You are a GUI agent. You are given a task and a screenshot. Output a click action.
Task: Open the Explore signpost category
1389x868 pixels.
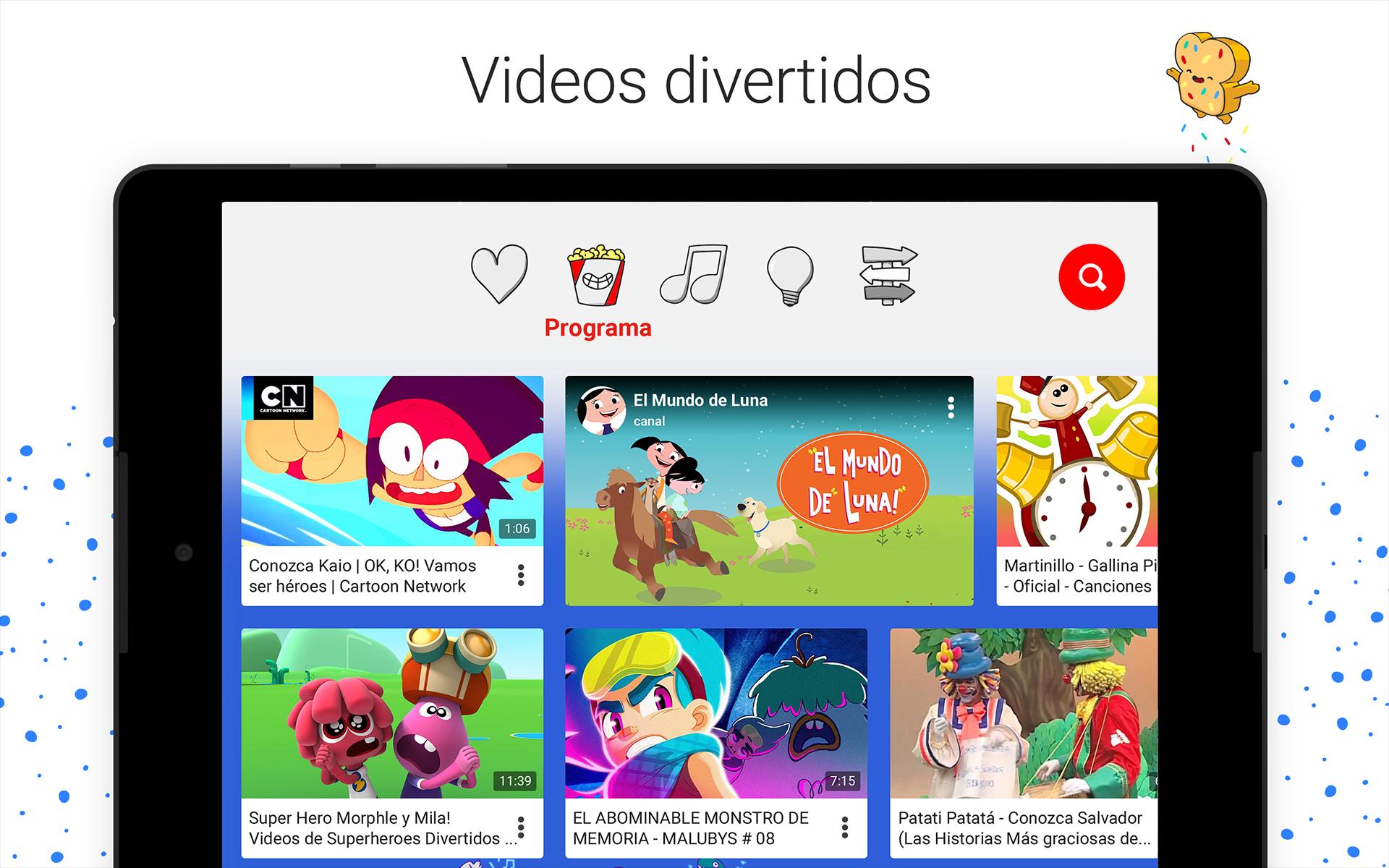[x=888, y=275]
